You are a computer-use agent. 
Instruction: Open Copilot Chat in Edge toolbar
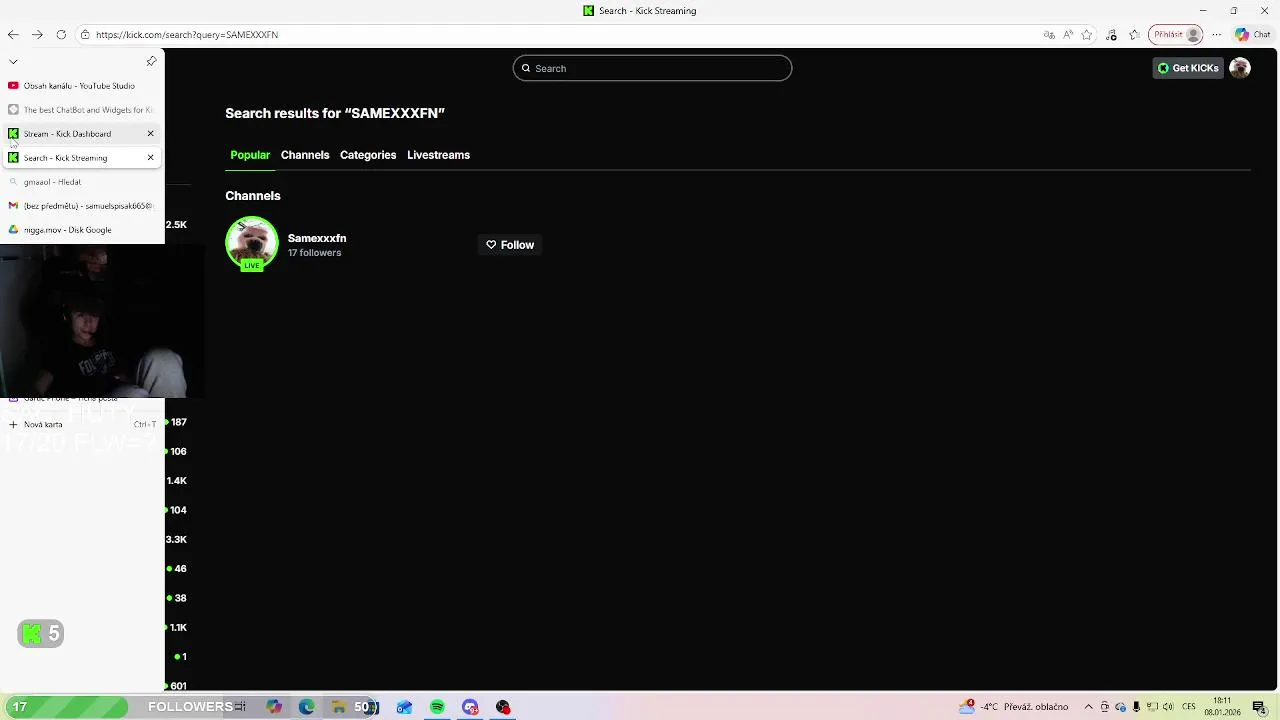1254,34
